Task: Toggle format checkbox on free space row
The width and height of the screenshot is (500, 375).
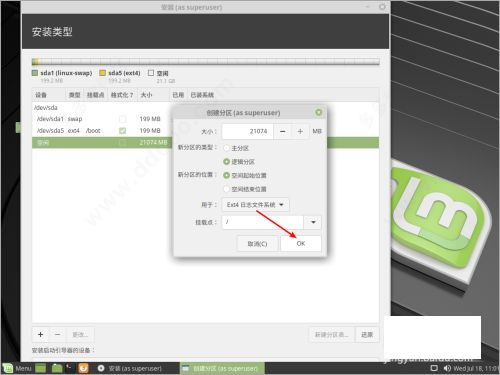Action: pos(123,143)
